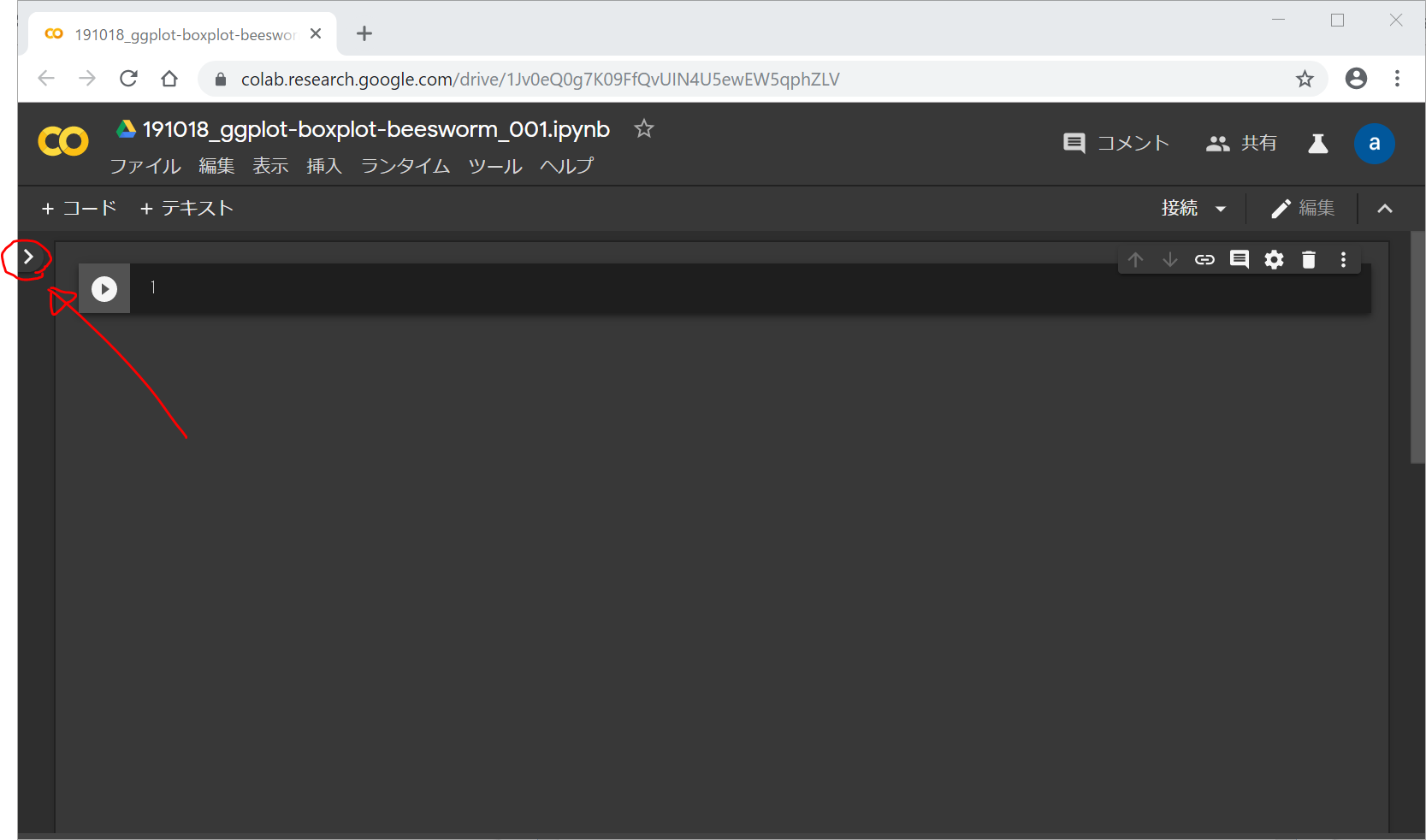Click the + コード button
The image size is (1426, 840).
point(79,209)
